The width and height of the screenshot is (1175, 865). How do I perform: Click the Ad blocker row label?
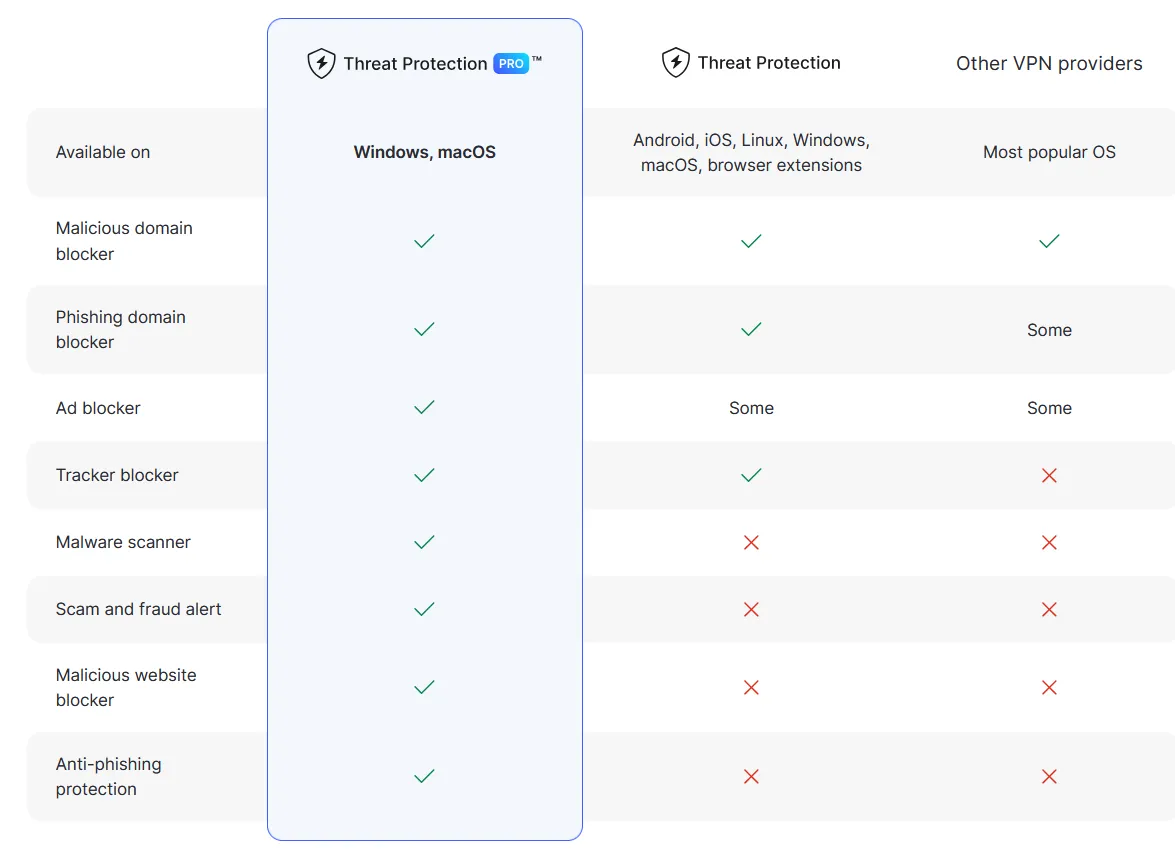tap(98, 408)
